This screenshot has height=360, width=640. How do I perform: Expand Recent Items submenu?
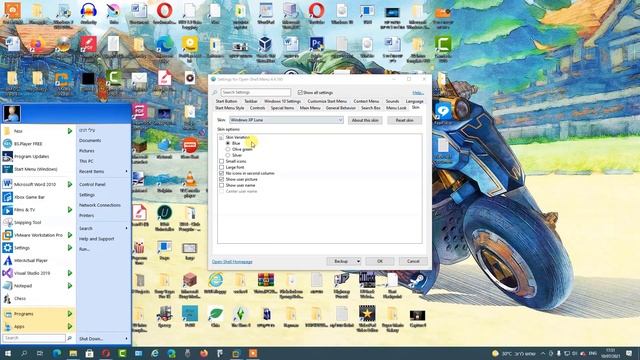tap(103, 171)
